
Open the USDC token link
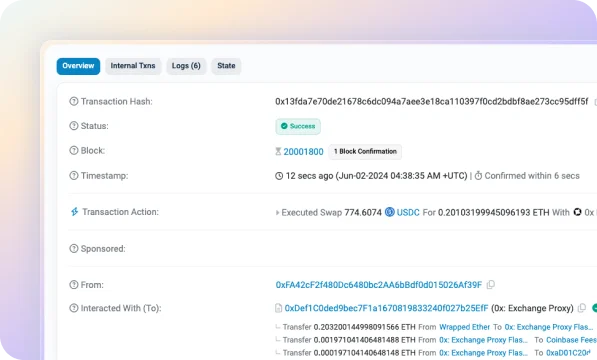(408, 212)
